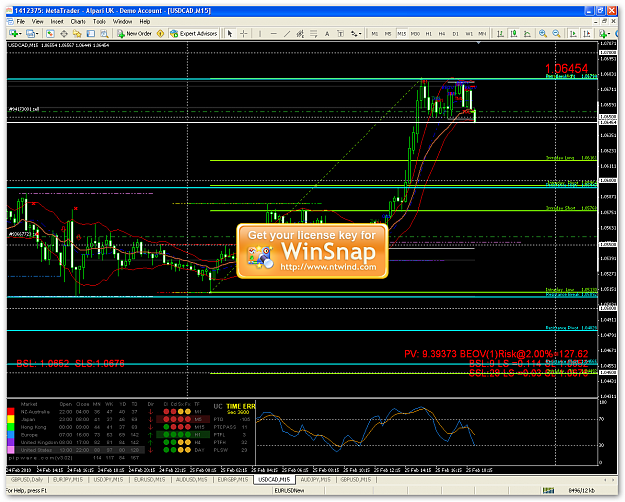
Task: Click the connection status bars icon
Action: tap(548, 490)
